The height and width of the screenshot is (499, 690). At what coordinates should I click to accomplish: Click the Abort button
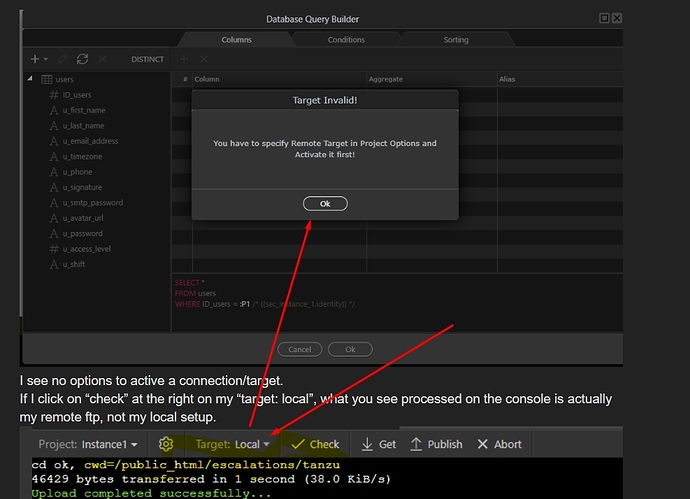[x=499, y=444]
